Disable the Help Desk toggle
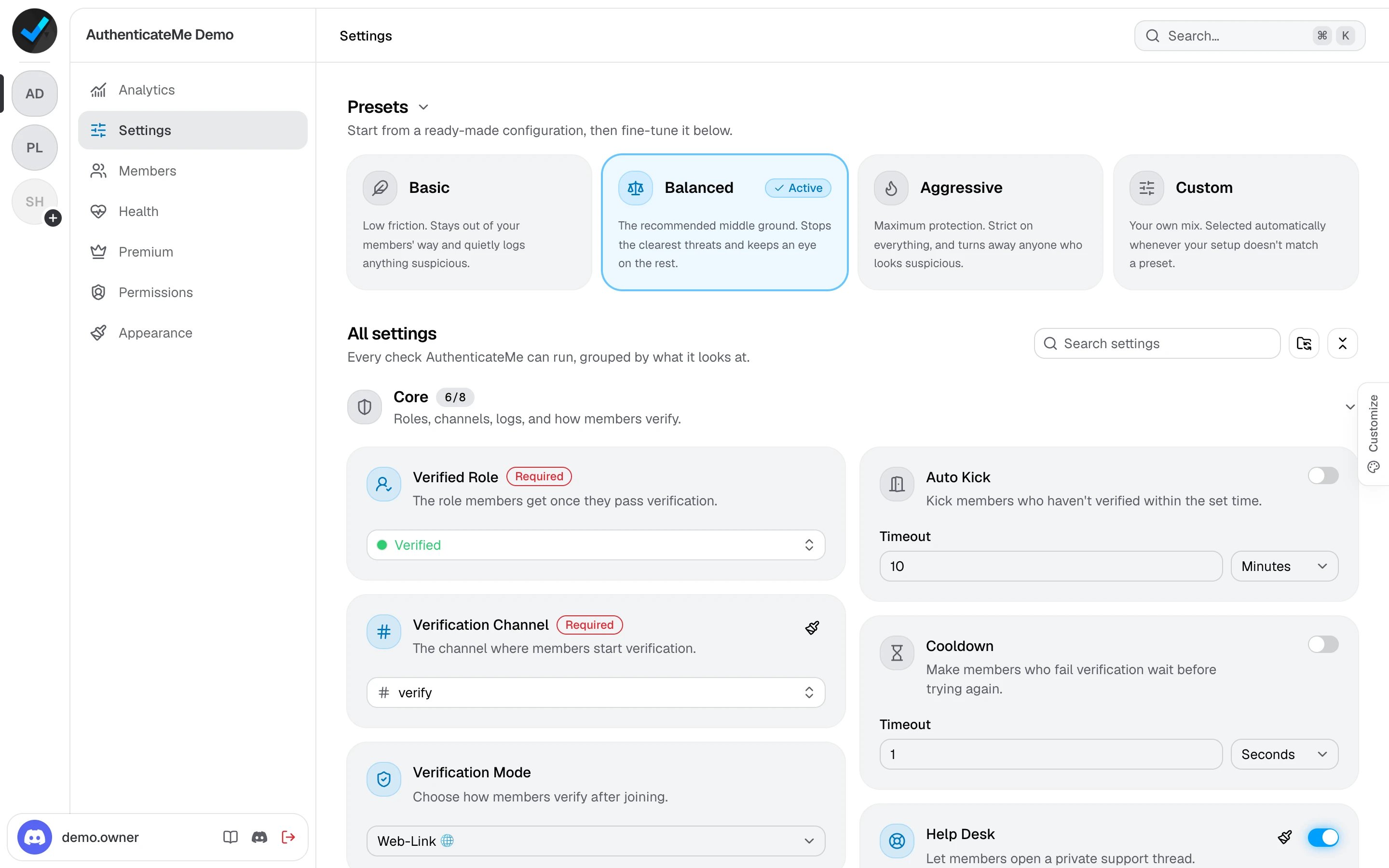Image resolution: width=1389 pixels, height=868 pixels. [x=1323, y=837]
